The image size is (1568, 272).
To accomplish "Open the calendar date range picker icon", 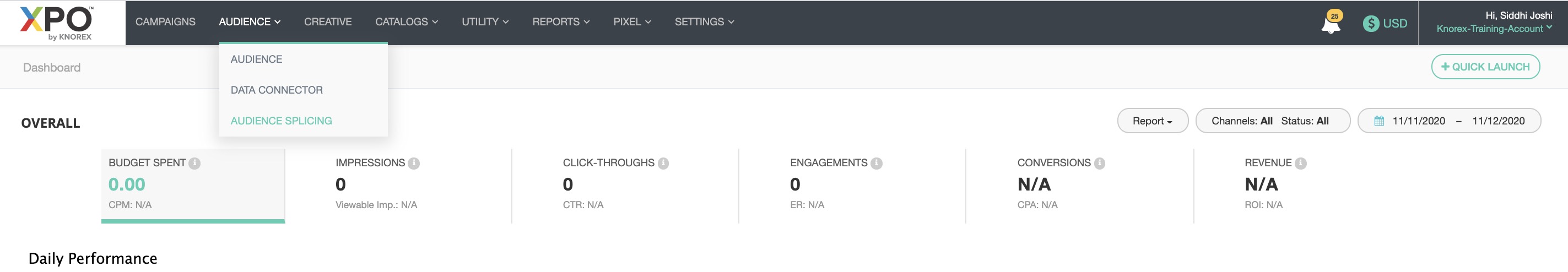I will [x=1380, y=121].
